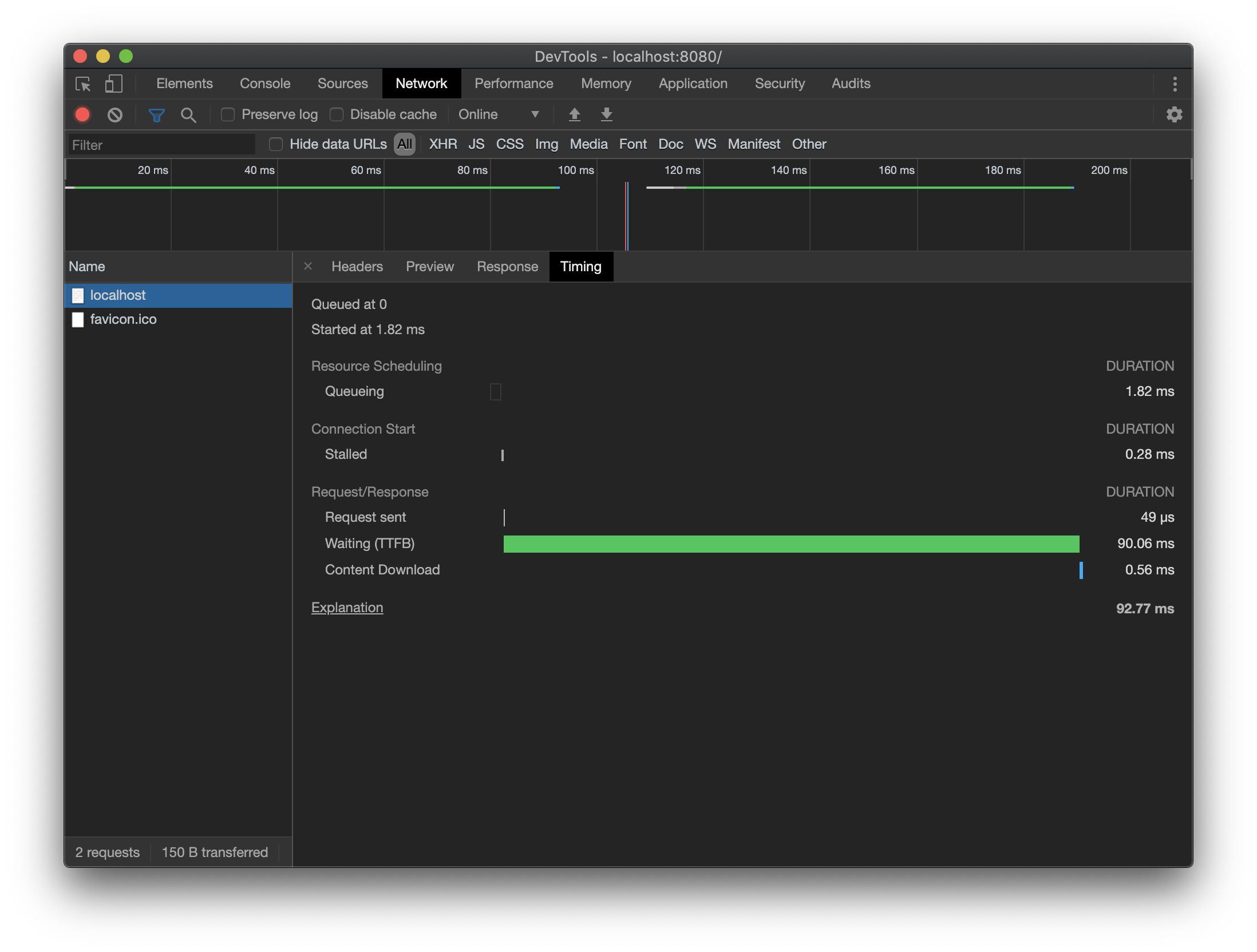Switch to the Console panel
This screenshot has height=952, width=1257.
tap(265, 84)
